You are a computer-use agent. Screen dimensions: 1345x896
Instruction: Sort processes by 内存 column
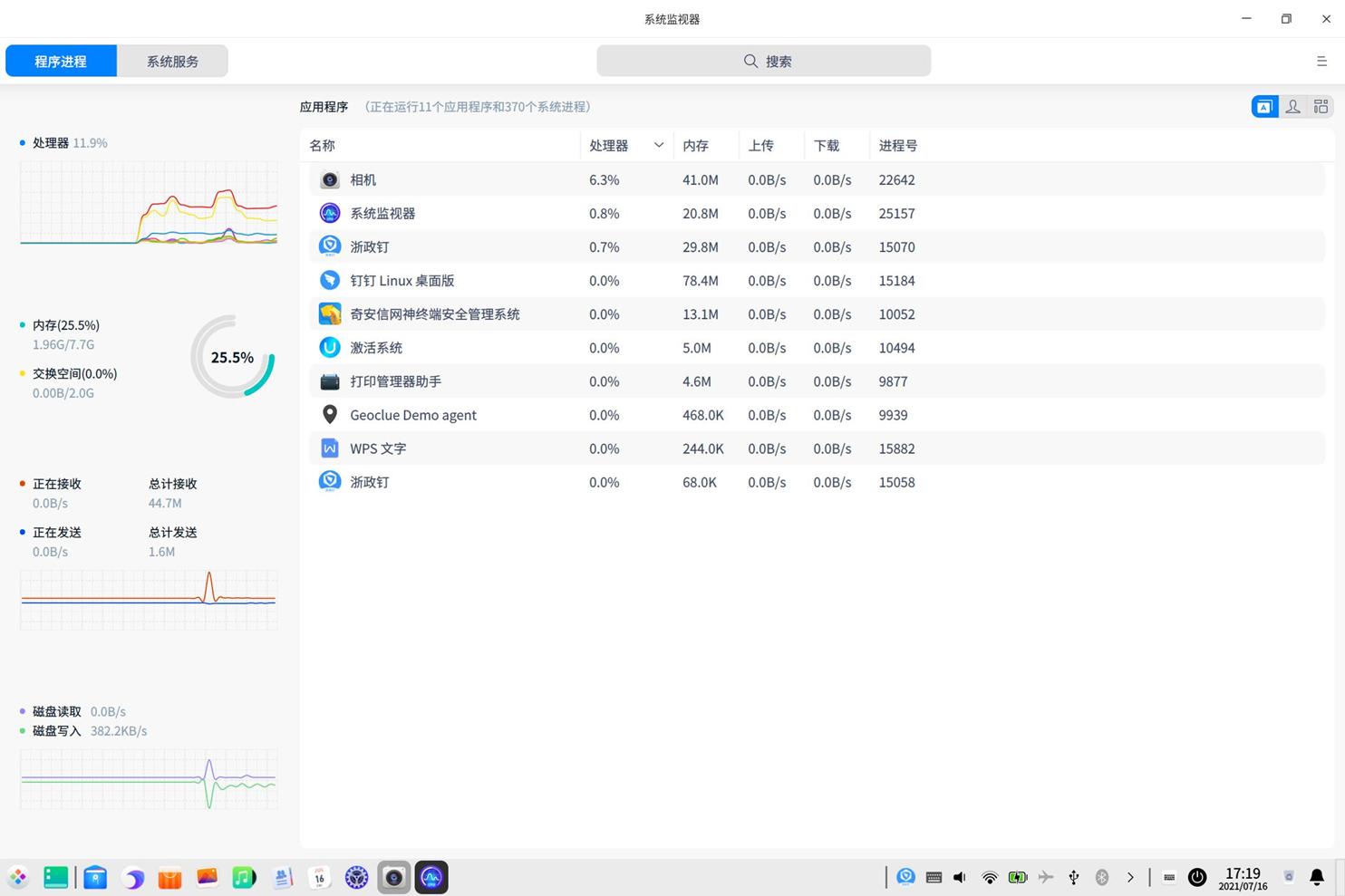(695, 145)
